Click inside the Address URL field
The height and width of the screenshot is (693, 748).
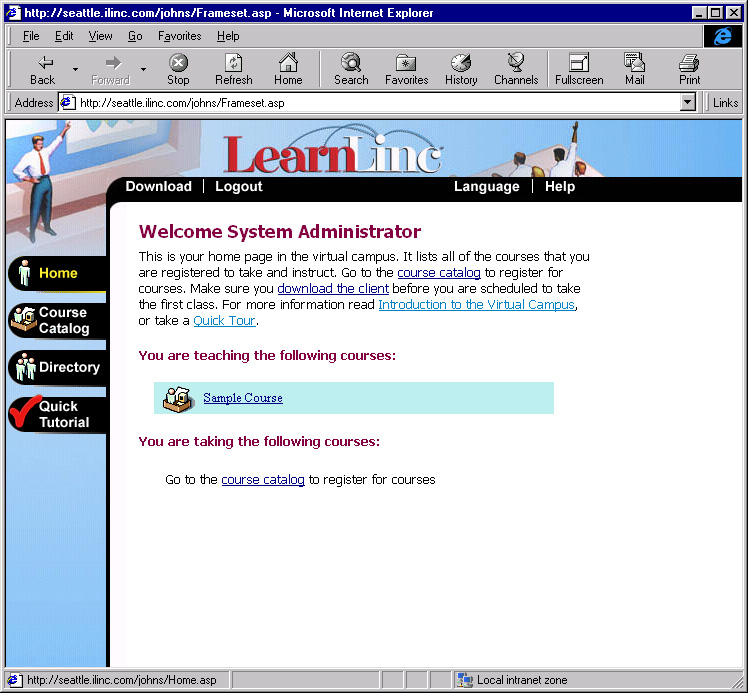point(377,103)
